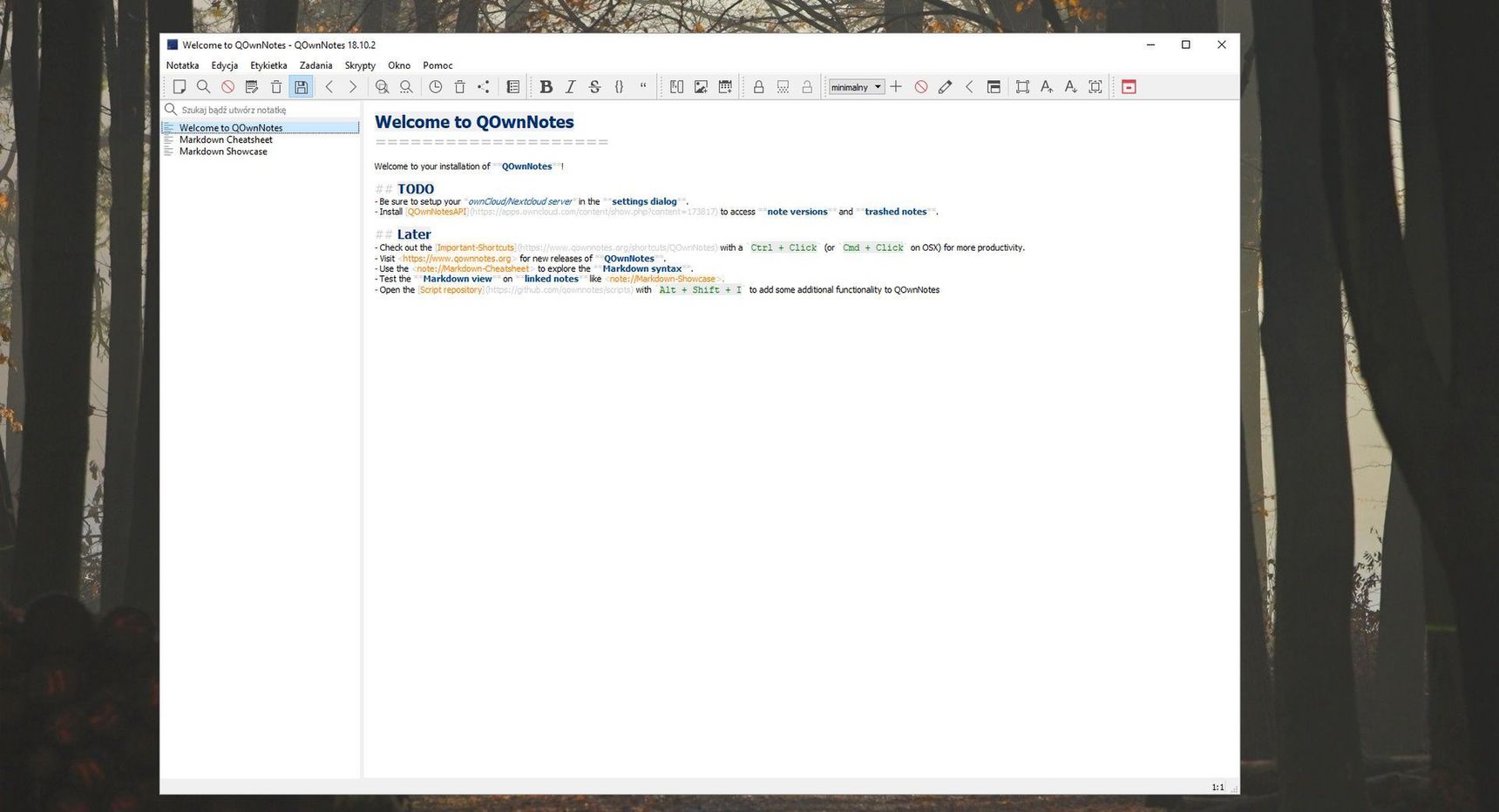This screenshot has width=1499, height=812.
Task: Go back with the left chevron beside the save icon
Action: [329, 87]
